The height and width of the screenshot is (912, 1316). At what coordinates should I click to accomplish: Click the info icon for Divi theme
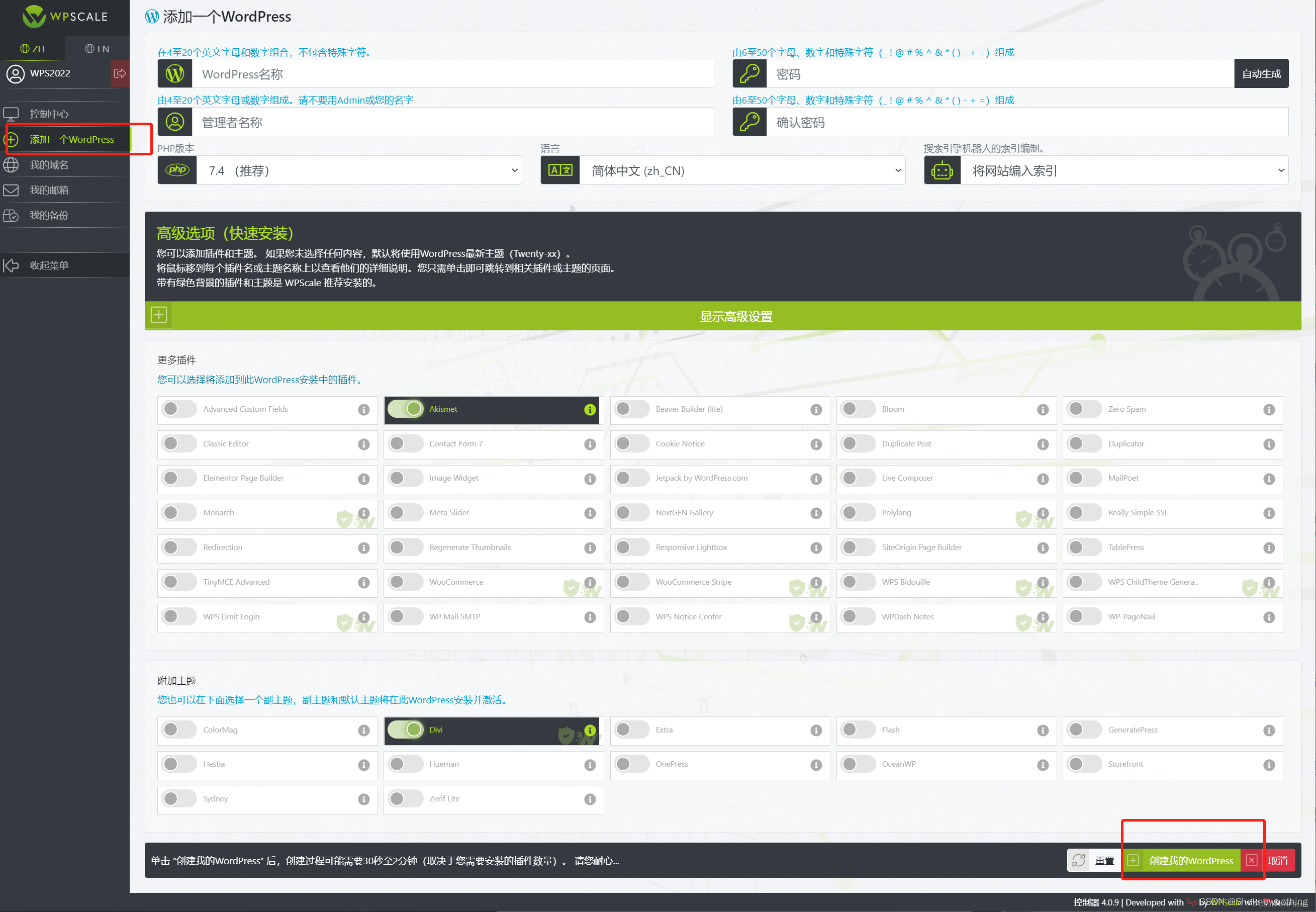[x=590, y=731]
